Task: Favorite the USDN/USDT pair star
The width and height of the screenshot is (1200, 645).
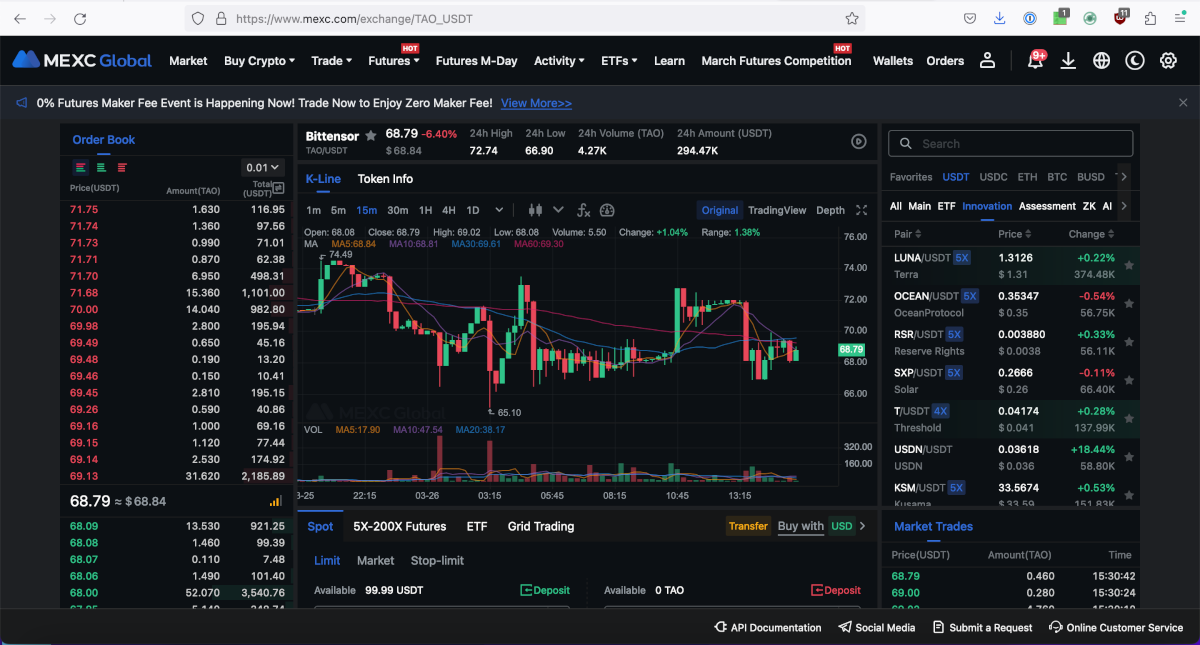Action: tap(1129, 457)
